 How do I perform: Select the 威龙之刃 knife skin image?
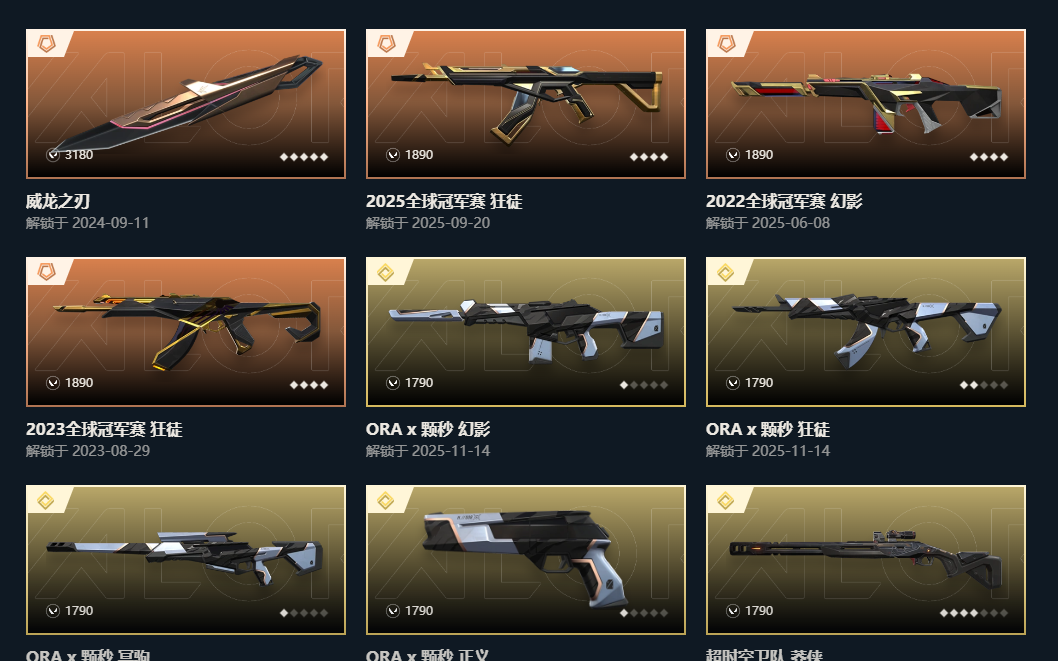click(x=186, y=104)
